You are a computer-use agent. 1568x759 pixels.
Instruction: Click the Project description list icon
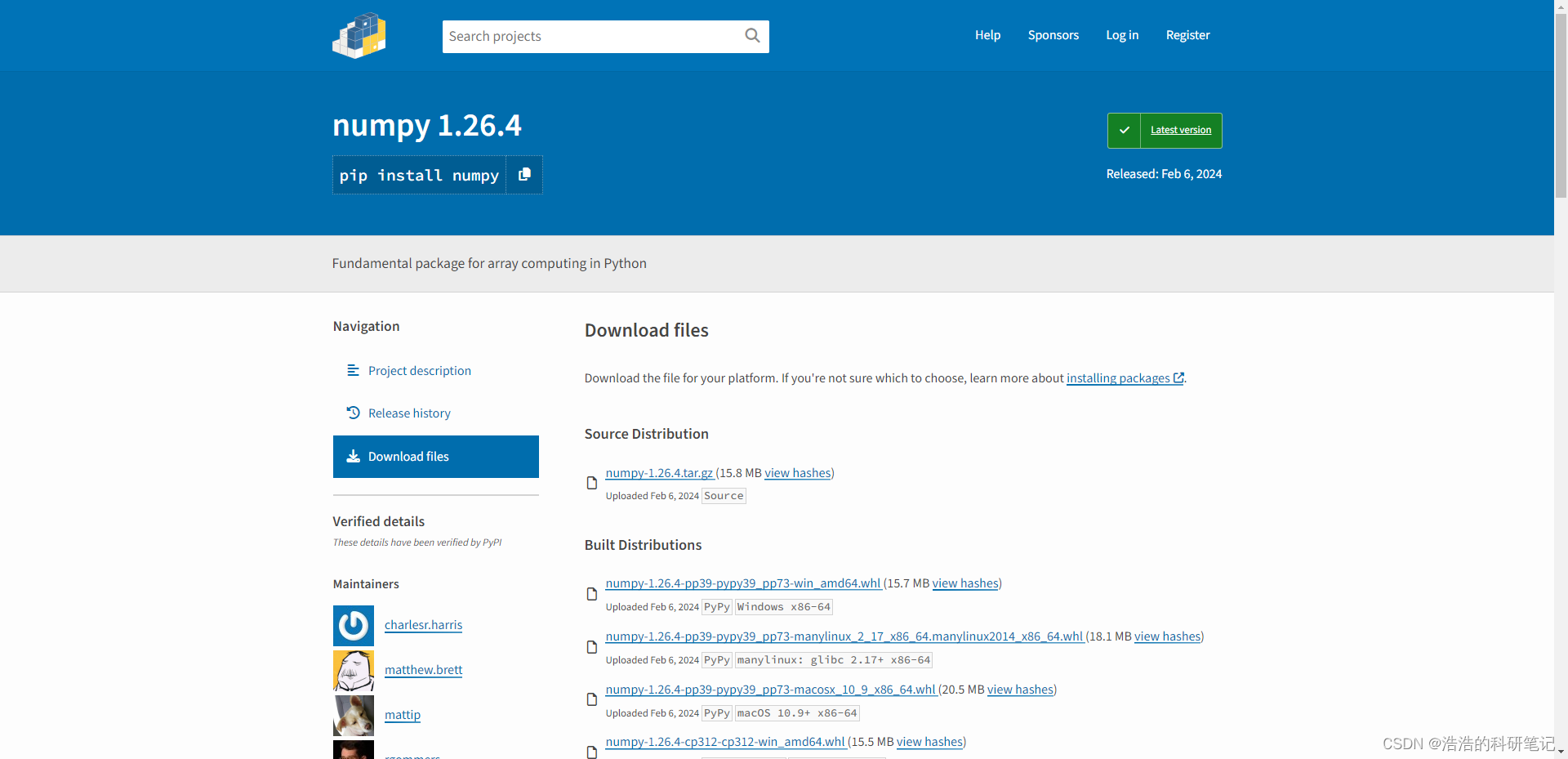pos(353,370)
